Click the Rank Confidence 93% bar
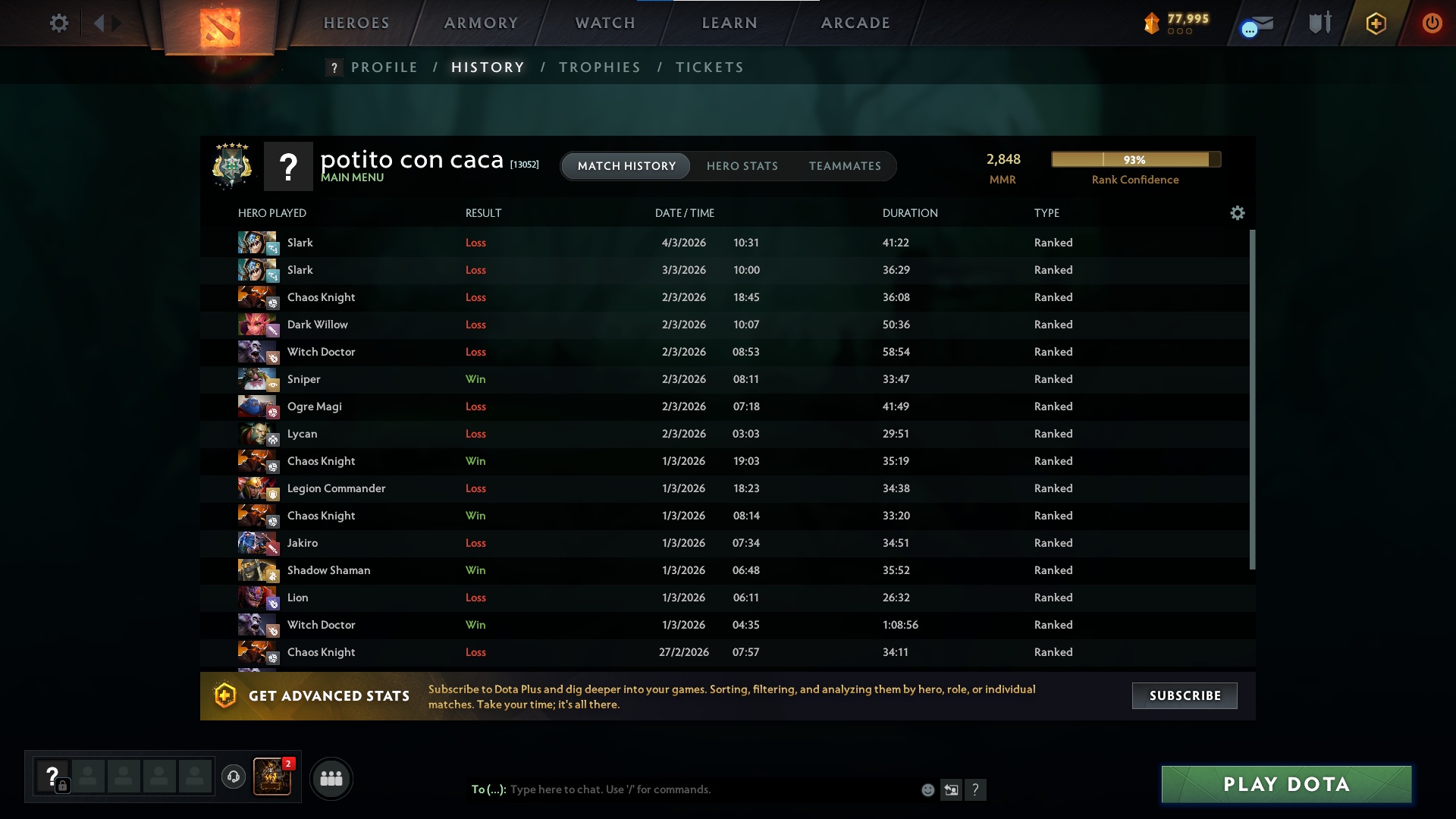The width and height of the screenshot is (1456, 819). (x=1136, y=159)
